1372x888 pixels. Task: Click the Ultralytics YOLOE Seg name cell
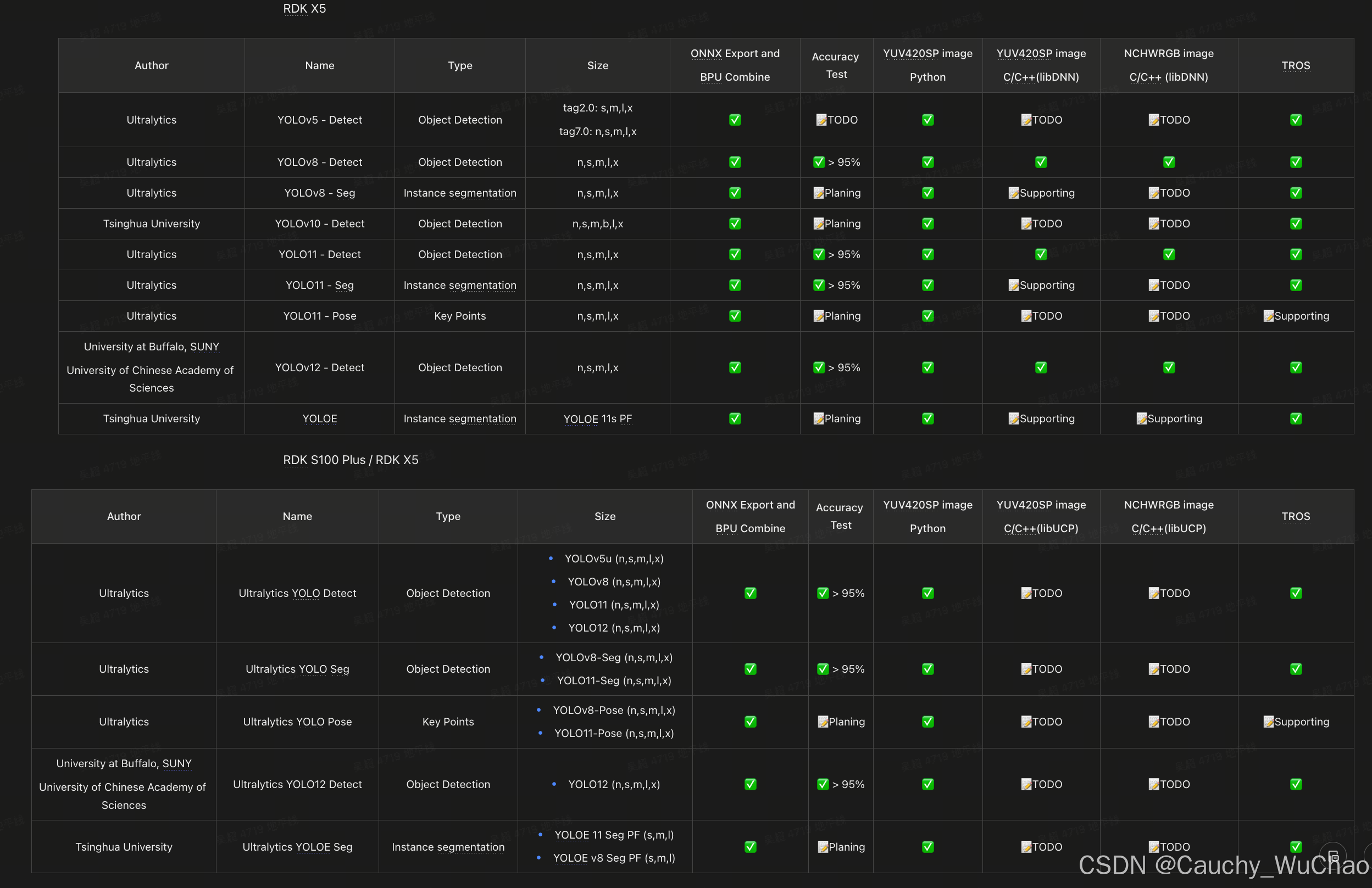click(297, 846)
